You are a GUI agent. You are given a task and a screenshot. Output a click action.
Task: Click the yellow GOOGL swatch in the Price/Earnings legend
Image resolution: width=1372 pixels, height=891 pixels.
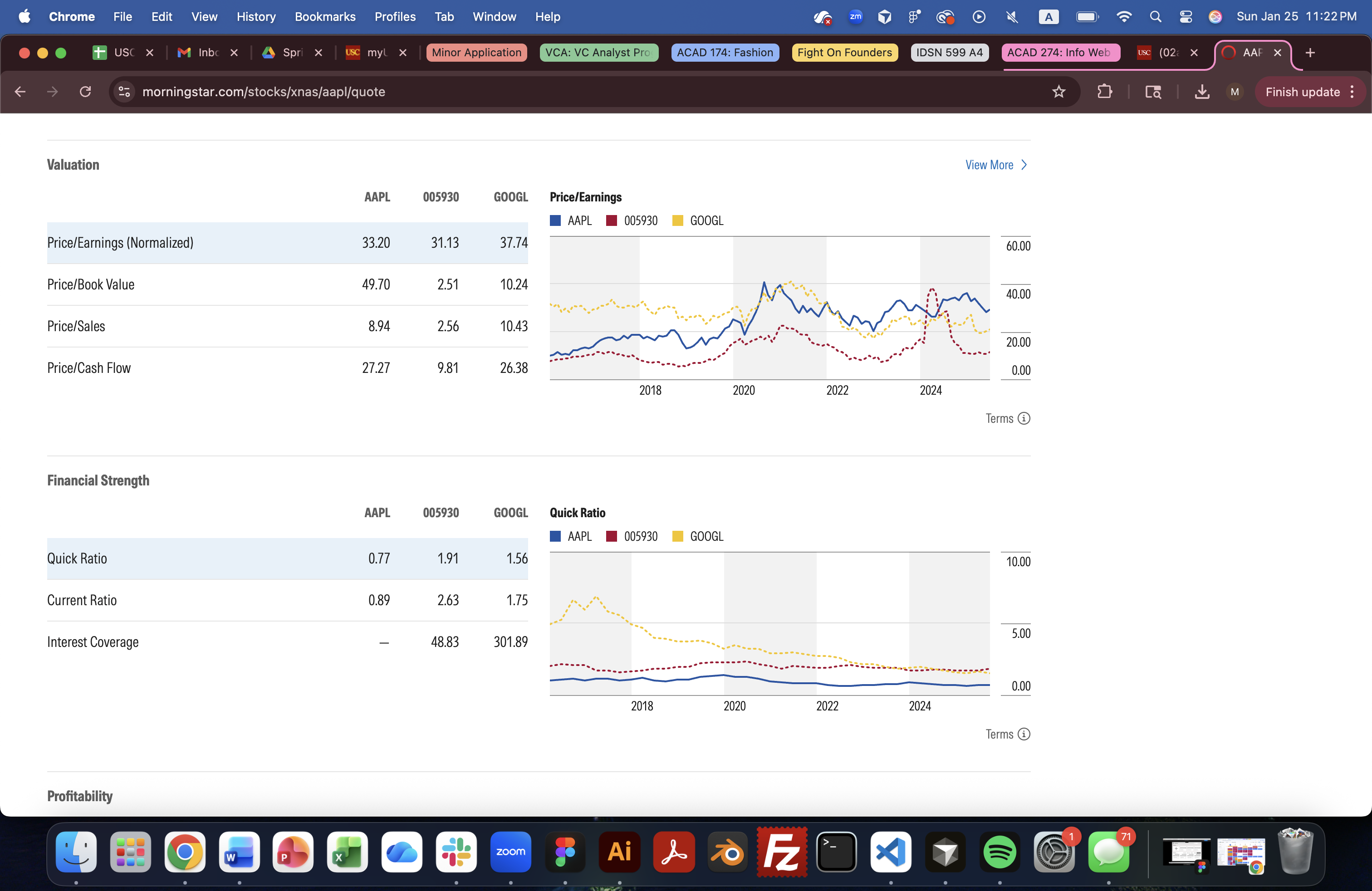pyautogui.click(x=678, y=221)
